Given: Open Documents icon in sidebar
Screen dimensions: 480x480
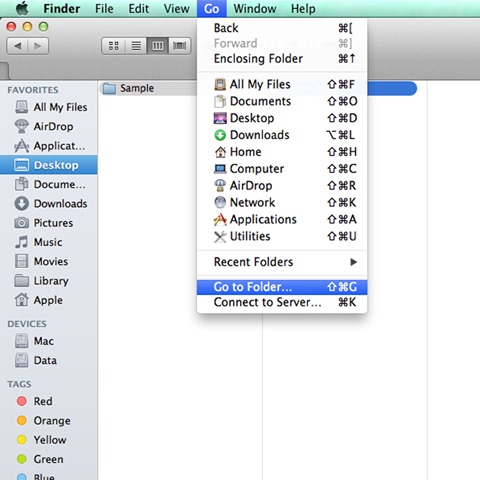Looking at the screenshot, I should tap(22, 184).
